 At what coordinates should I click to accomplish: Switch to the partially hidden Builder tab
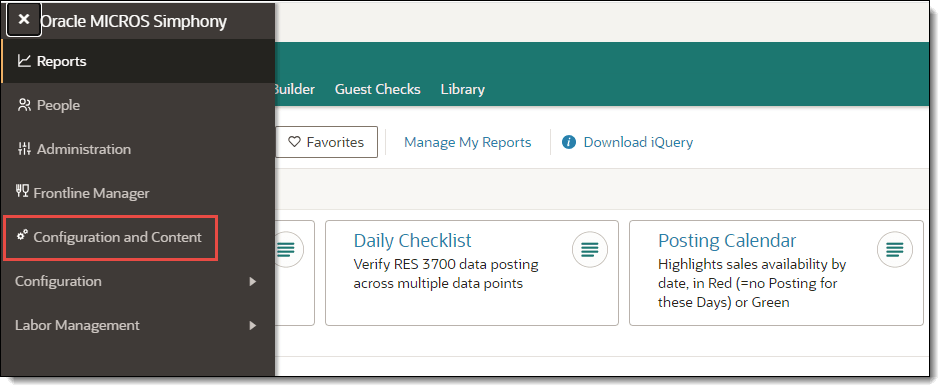tap(295, 89)
